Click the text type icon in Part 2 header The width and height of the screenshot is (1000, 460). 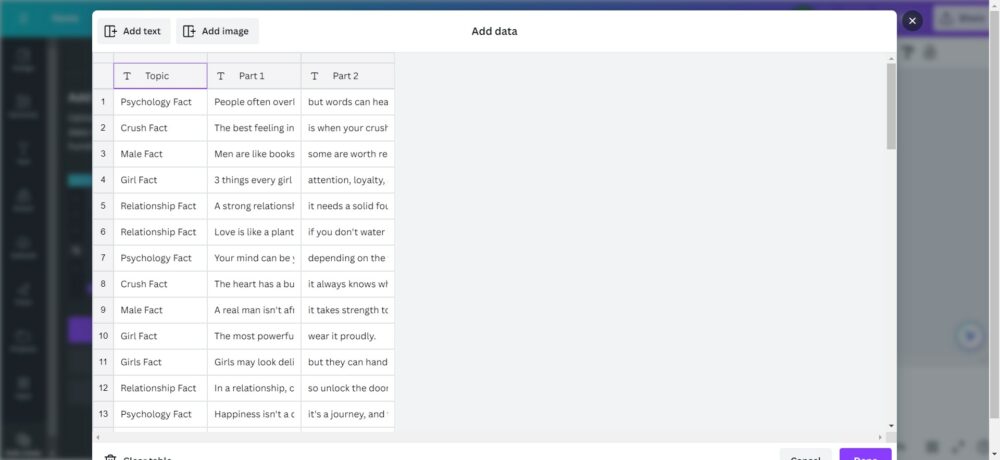pos(314,76)
